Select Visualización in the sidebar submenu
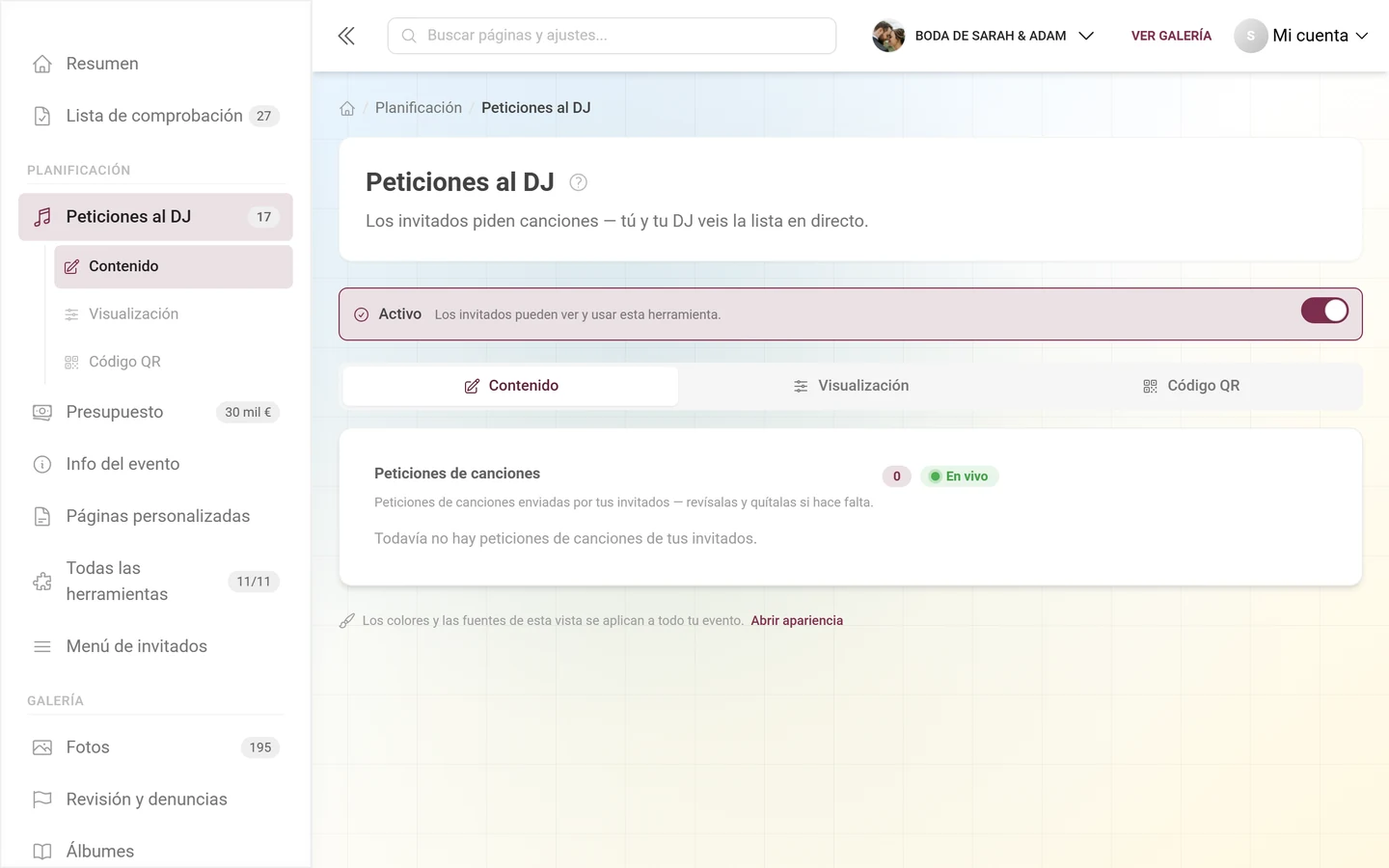Image resolution: width=1389 pixels, height=868 pixels. pyautogui.click(x=174, y=314)
